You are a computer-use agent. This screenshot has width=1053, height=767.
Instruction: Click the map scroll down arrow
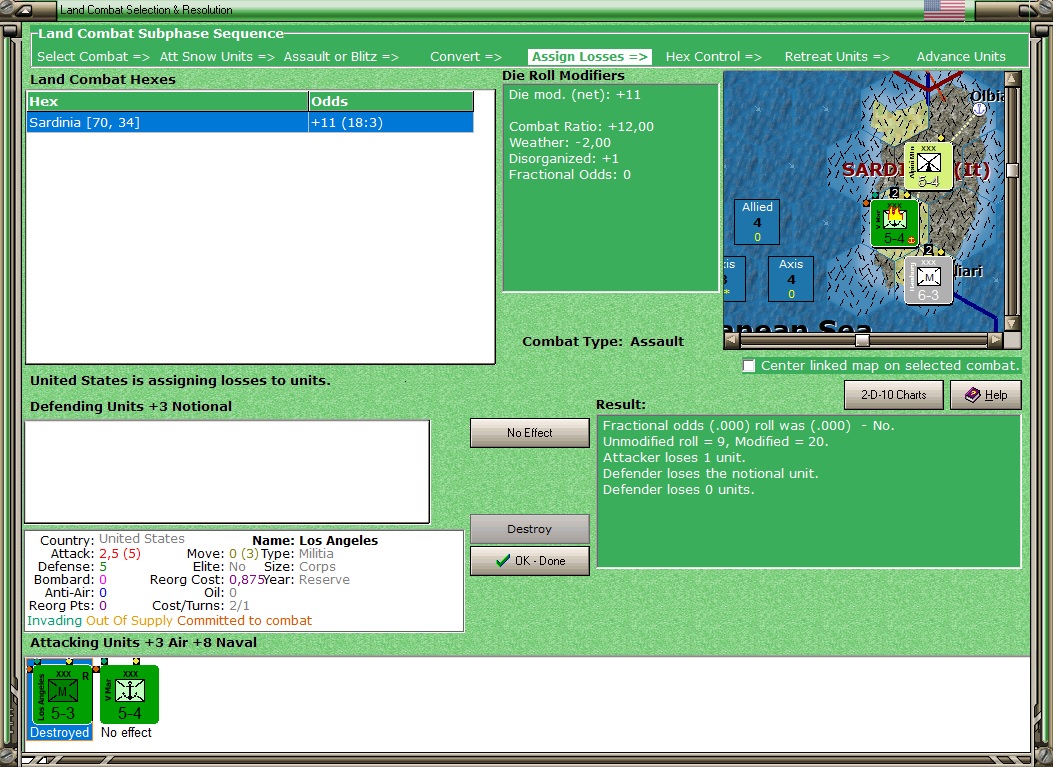pyautogui.click(x=1013, y=324)
